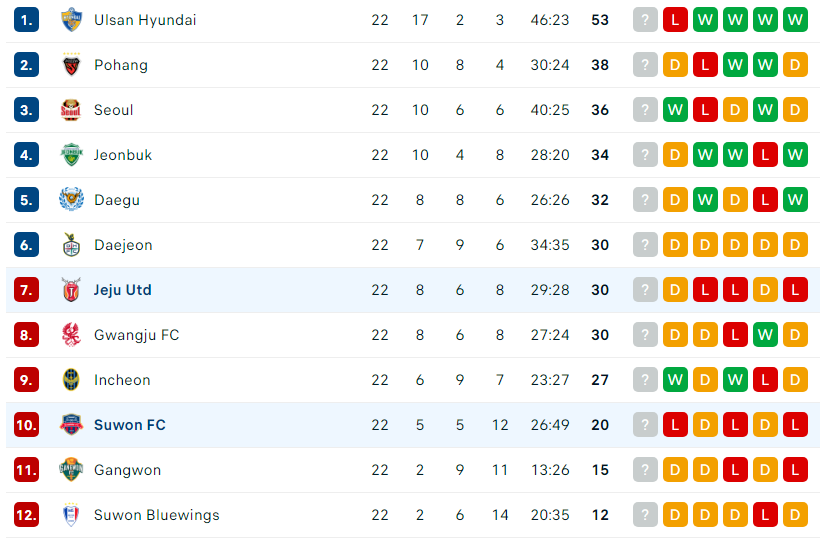Screen dimensions: 827x550
Task: Select the Daegu team logo
Action: tap(71, 200)
